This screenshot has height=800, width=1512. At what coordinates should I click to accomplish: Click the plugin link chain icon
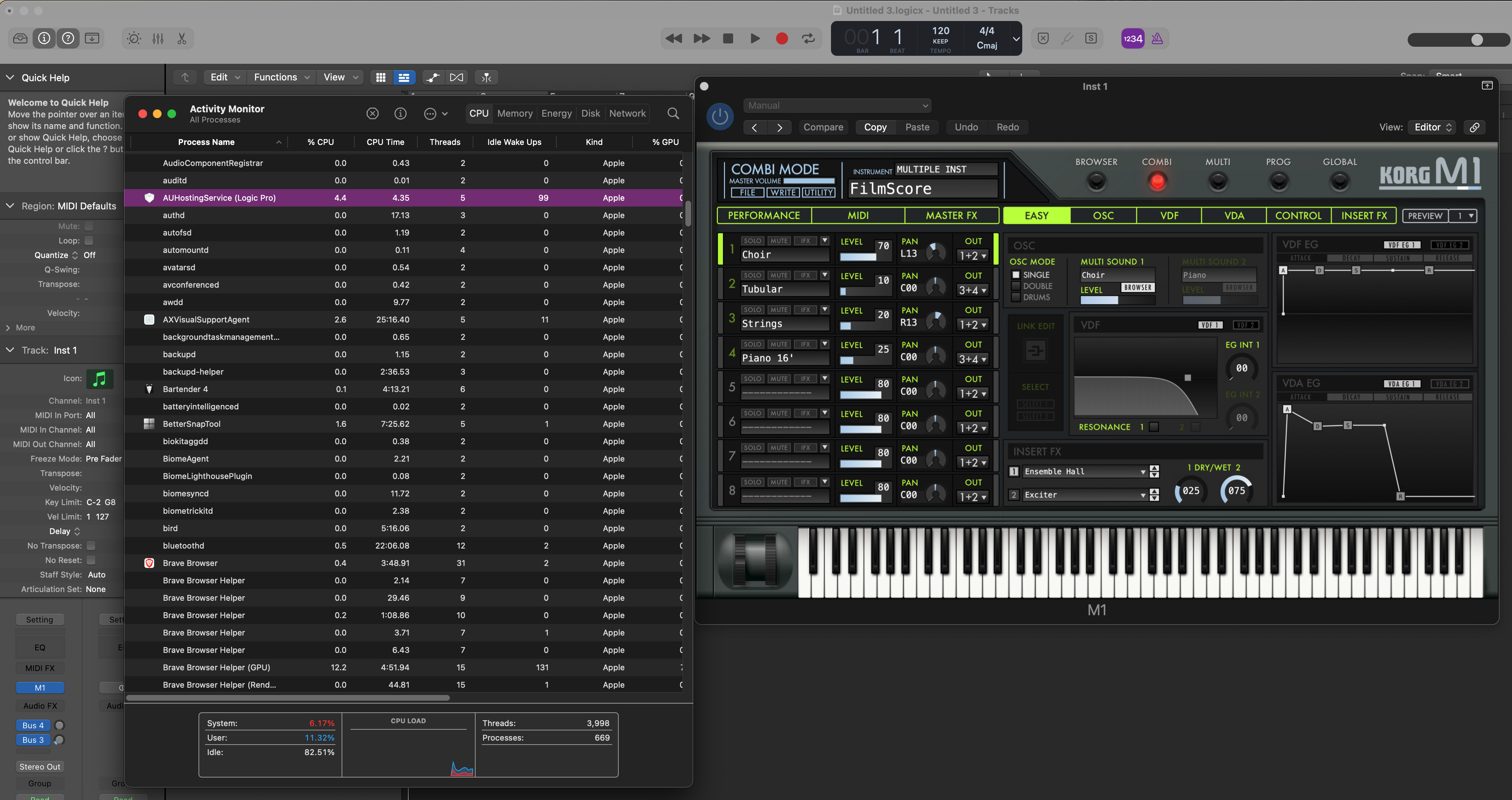pyautogui.click(x=1474, y=128)
